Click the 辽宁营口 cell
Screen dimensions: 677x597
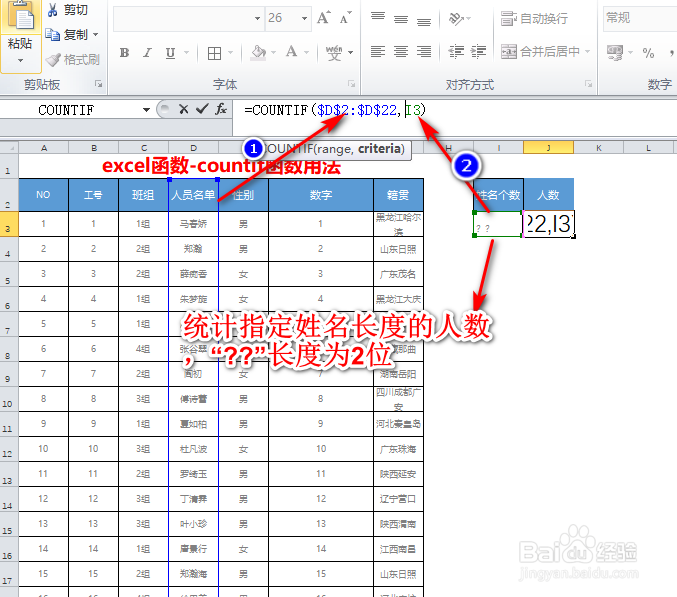point(398,499)
